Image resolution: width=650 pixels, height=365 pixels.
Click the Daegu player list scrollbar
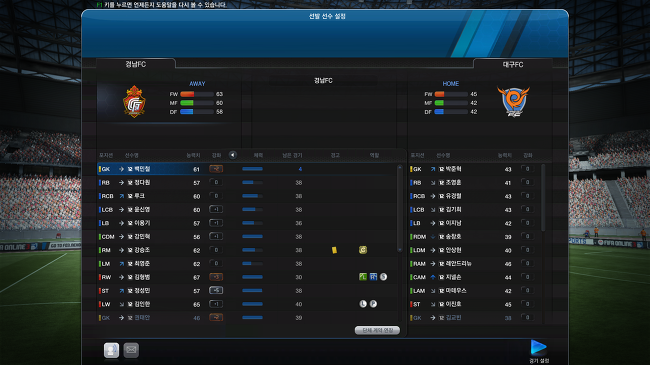click(x=543, y=198)
